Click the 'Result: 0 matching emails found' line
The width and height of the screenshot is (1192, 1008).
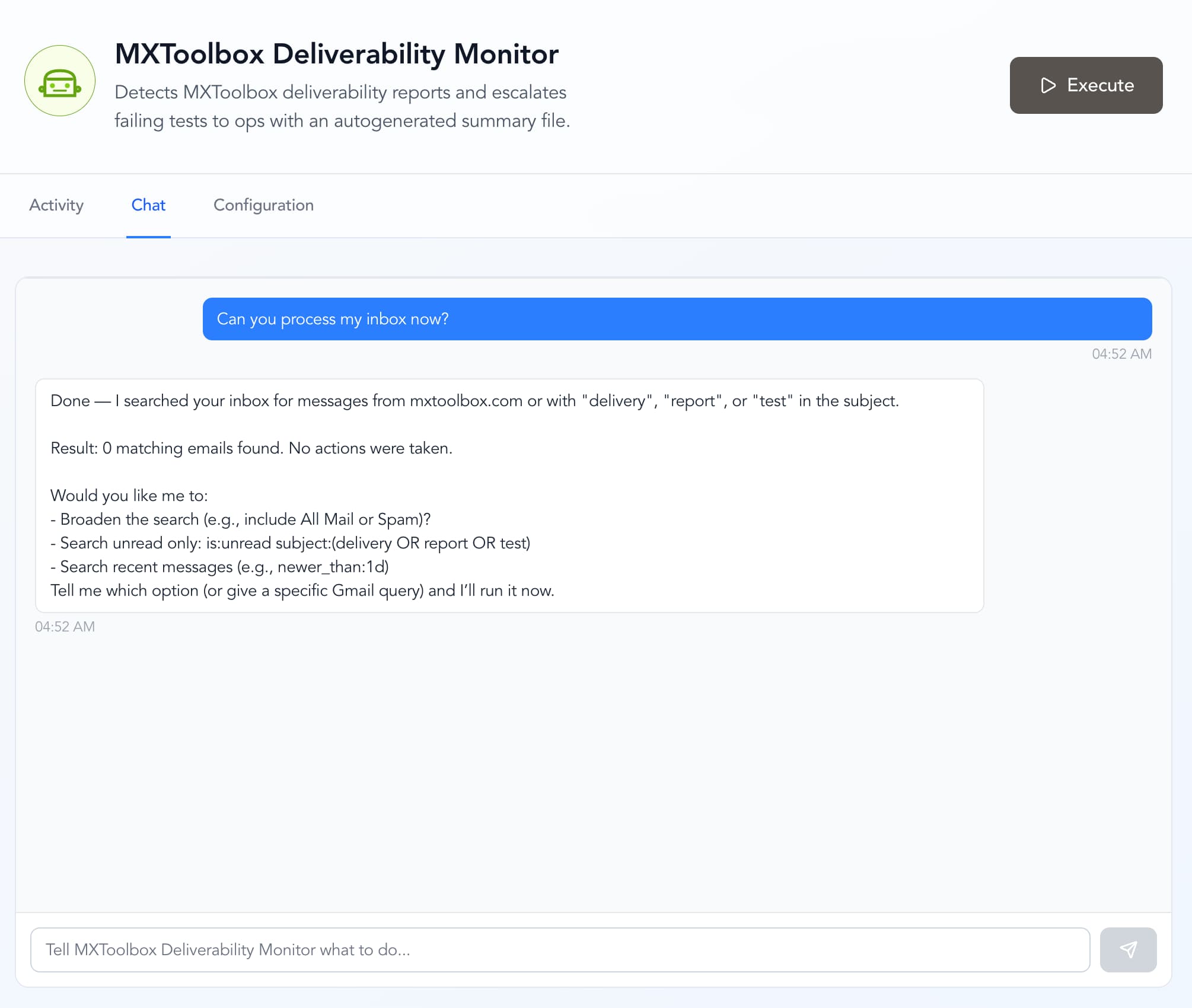click(x=251, y=448)
